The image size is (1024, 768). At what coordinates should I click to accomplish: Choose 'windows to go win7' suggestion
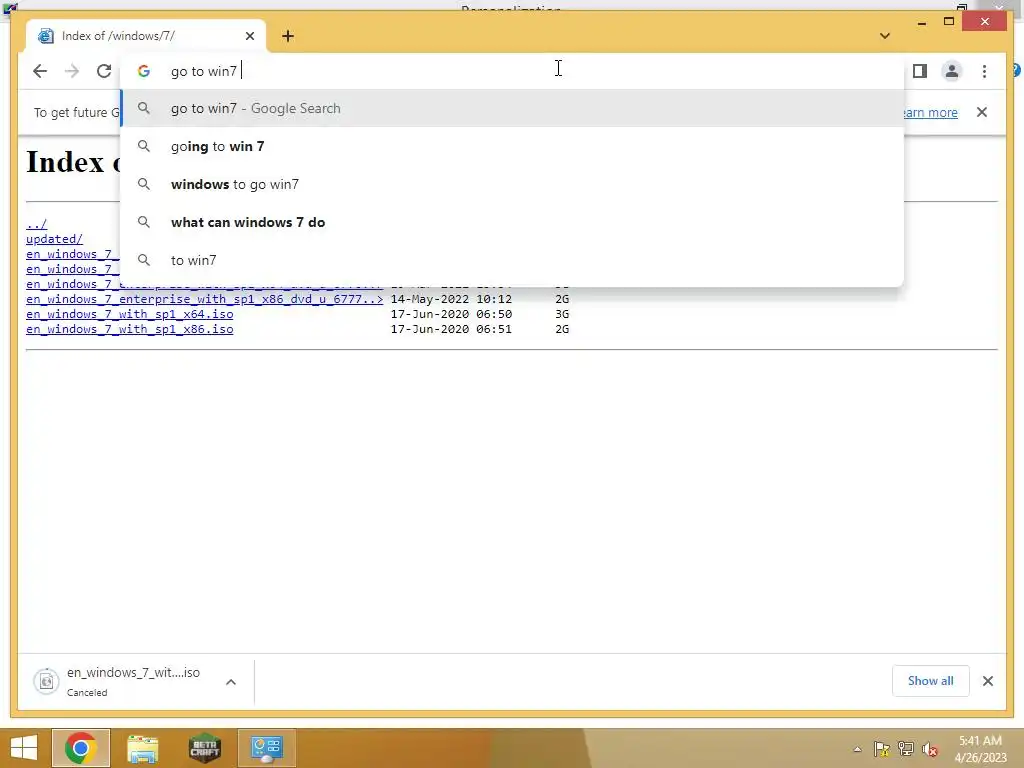click(513, 184)
